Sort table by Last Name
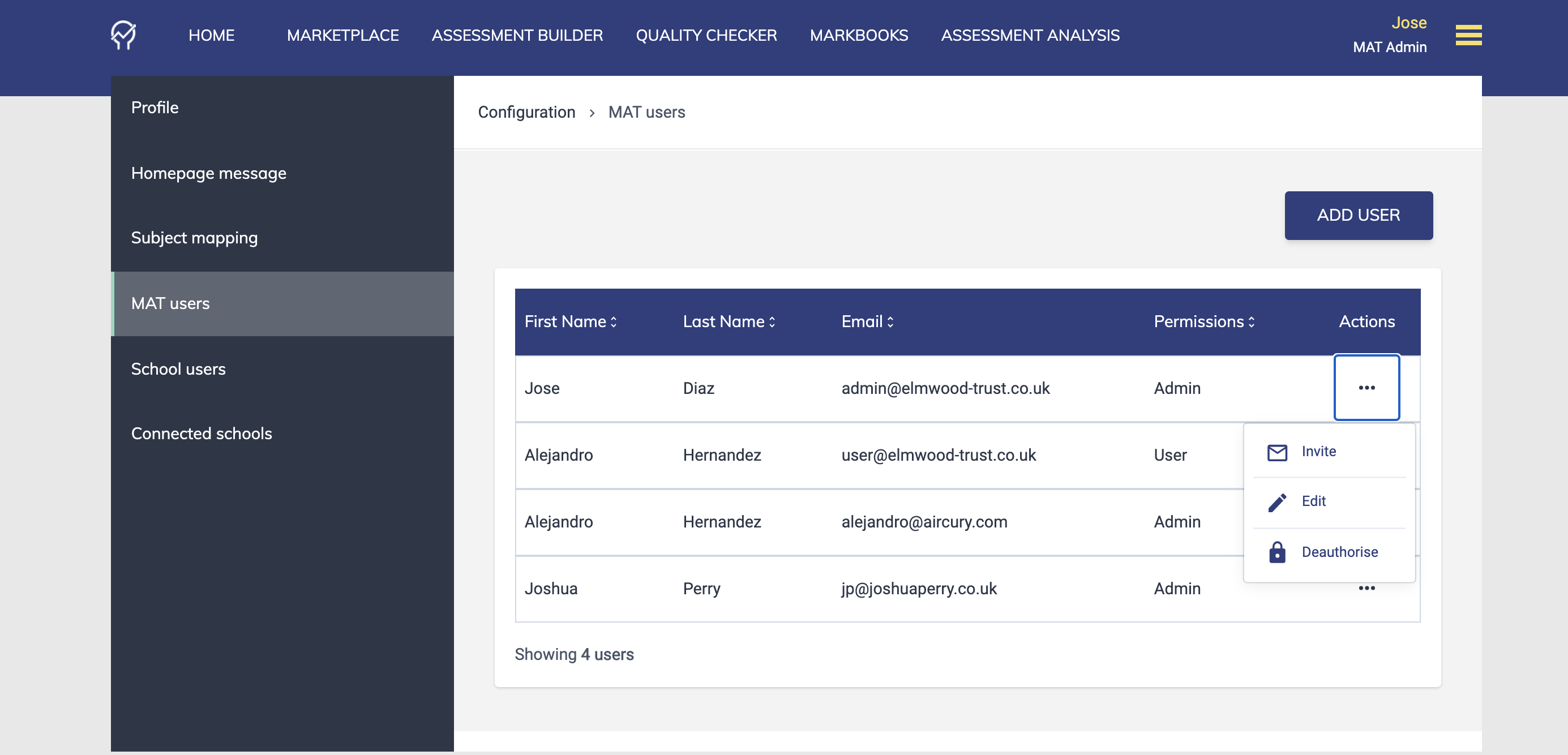This screenshot has width=1568, height=755. [729, 322]
